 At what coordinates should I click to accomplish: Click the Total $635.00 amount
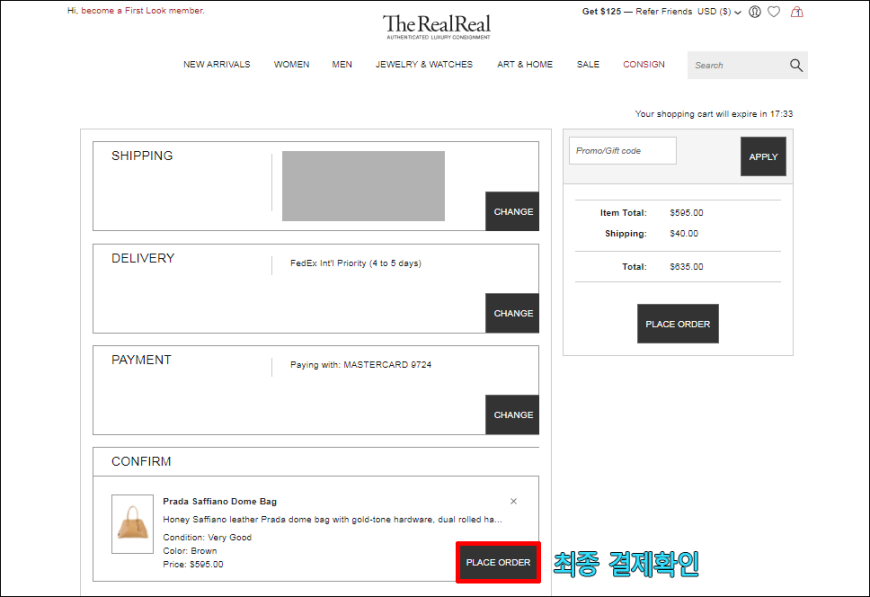click(x=686, y=267)
